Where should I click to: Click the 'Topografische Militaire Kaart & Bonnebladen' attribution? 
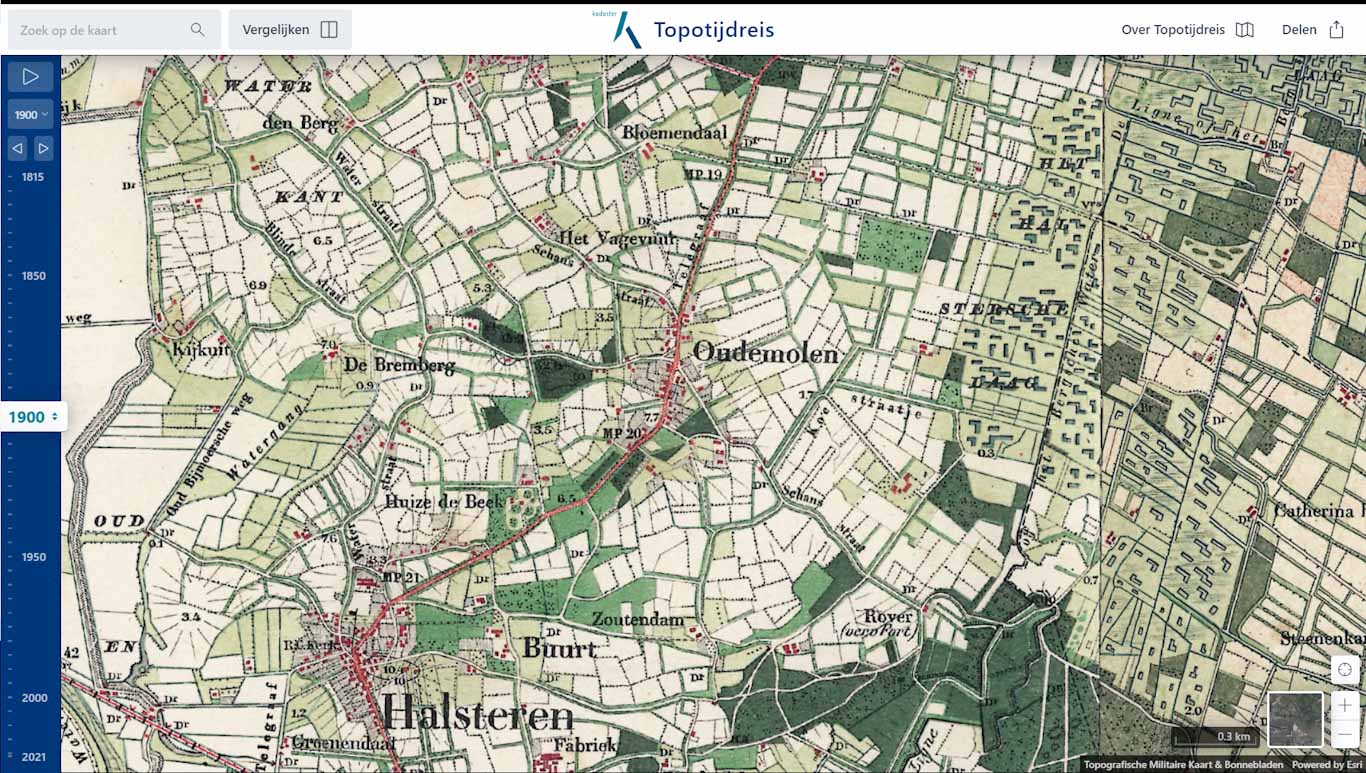click(x=1183, y=765)
